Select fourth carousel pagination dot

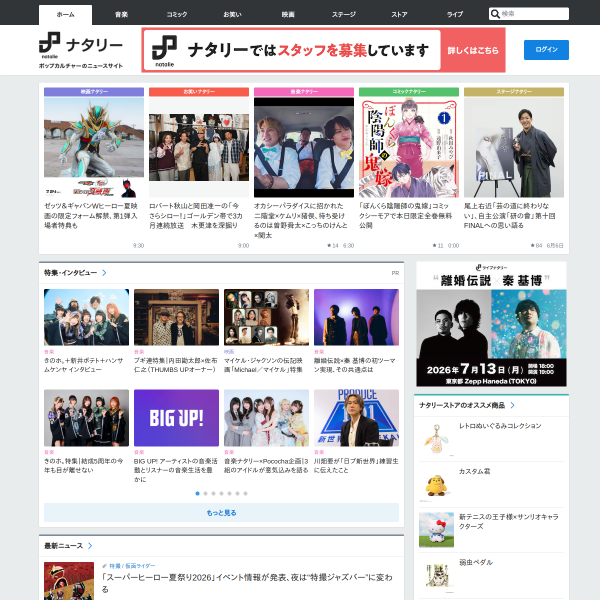pos(222,493)
